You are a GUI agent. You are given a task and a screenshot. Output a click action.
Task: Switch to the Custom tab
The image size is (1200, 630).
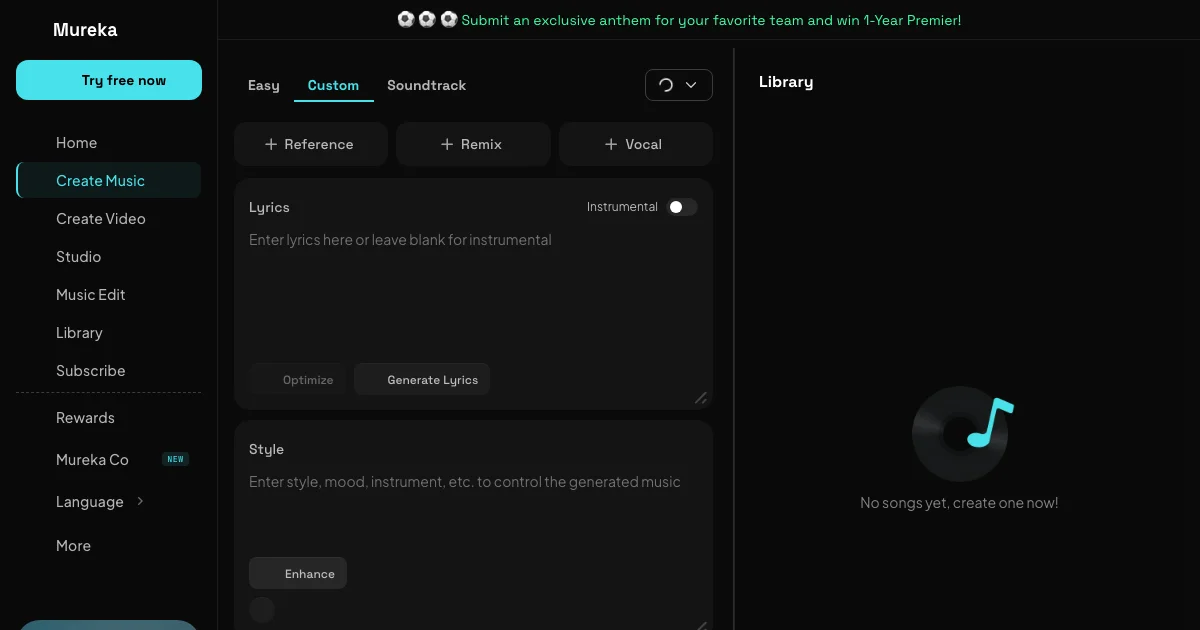point(333,86)
